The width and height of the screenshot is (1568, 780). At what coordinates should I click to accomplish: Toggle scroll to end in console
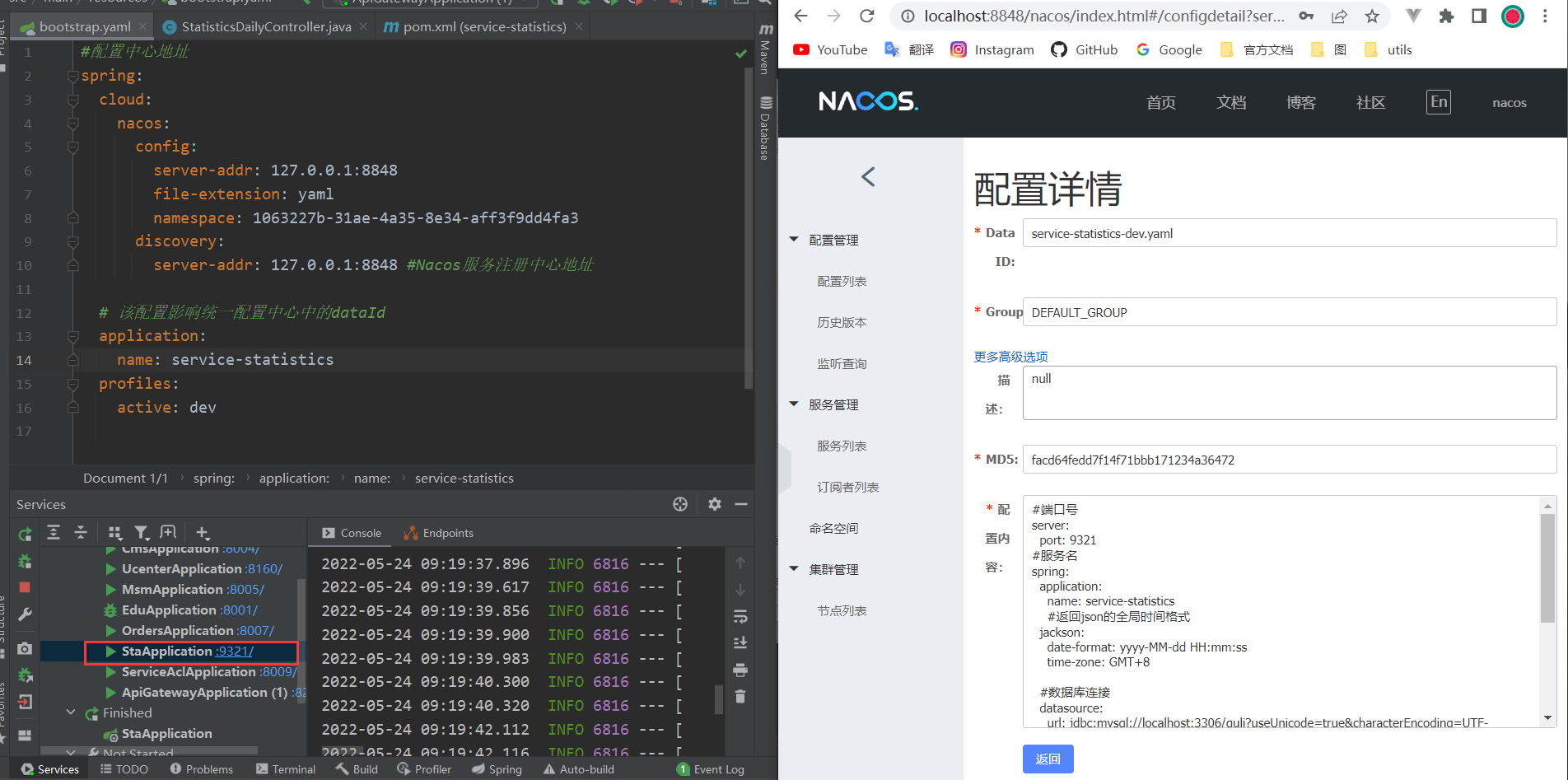(740, 642)
